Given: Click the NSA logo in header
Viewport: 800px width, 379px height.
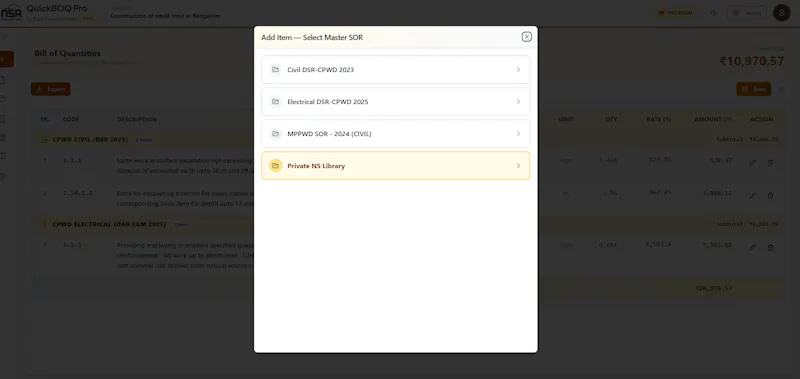Looking at the screenshot, I should pyautogui.click(x=11, y=13).
